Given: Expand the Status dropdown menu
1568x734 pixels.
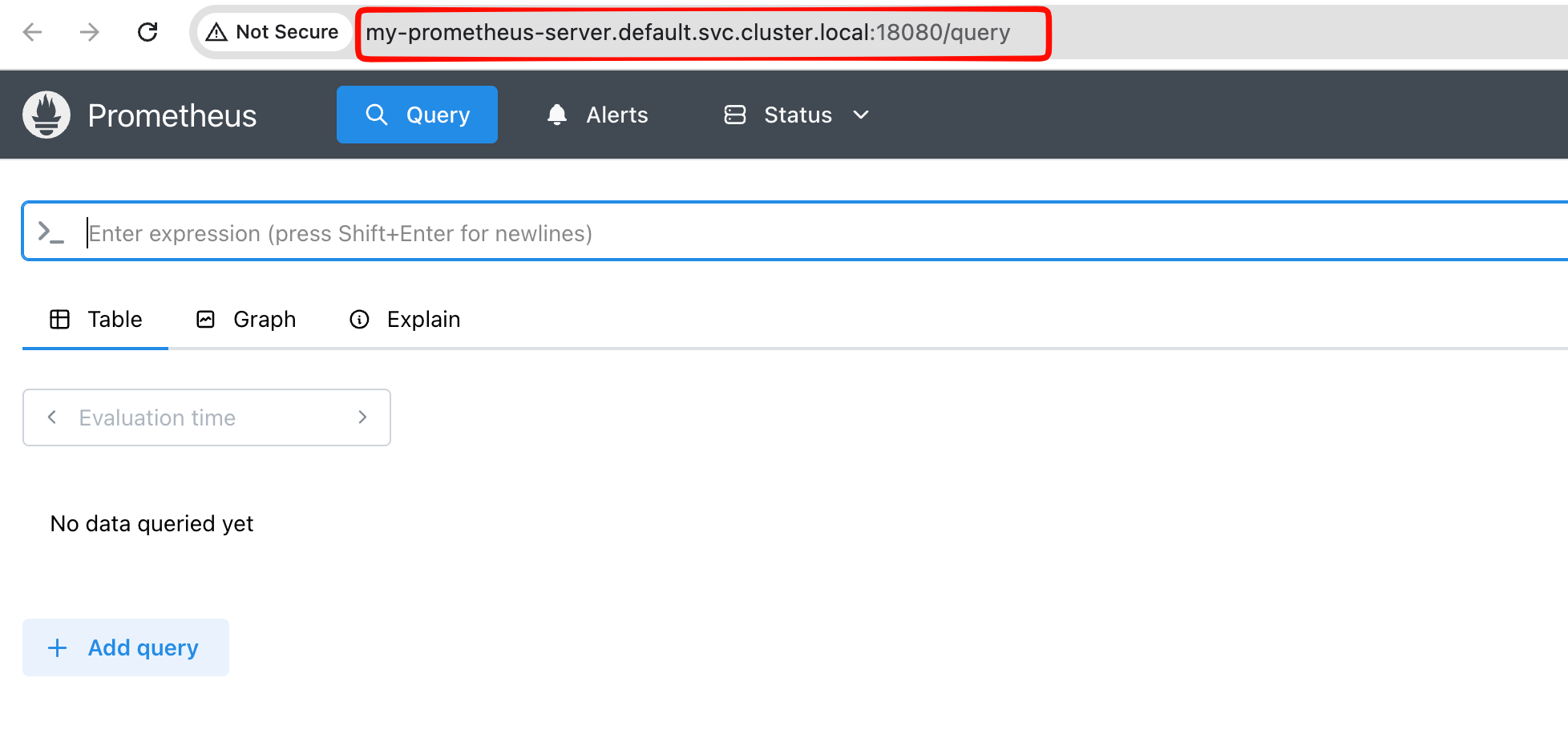Looking at the screenshot, I should point(797,115).
